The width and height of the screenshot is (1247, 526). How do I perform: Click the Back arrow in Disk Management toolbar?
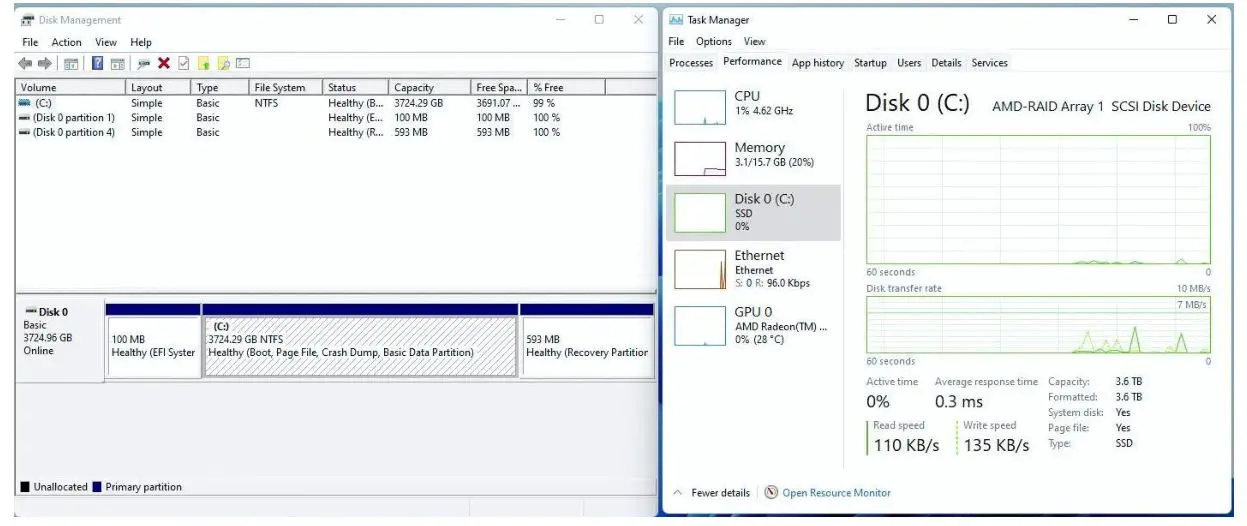point(26,63)
